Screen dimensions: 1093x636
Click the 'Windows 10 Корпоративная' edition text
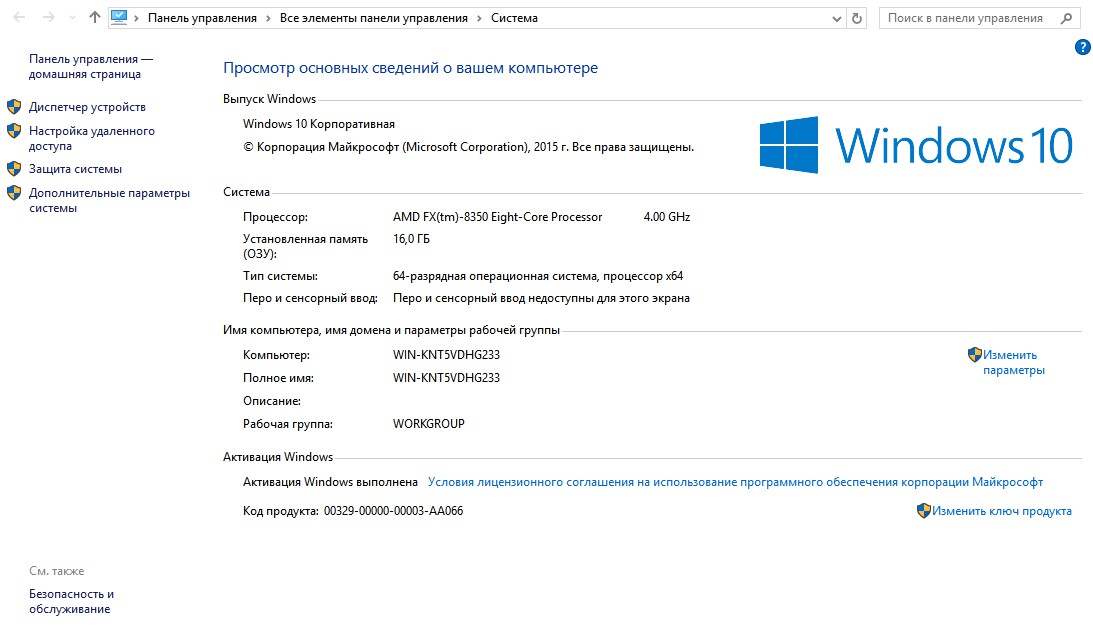click(x=319, y=124)
